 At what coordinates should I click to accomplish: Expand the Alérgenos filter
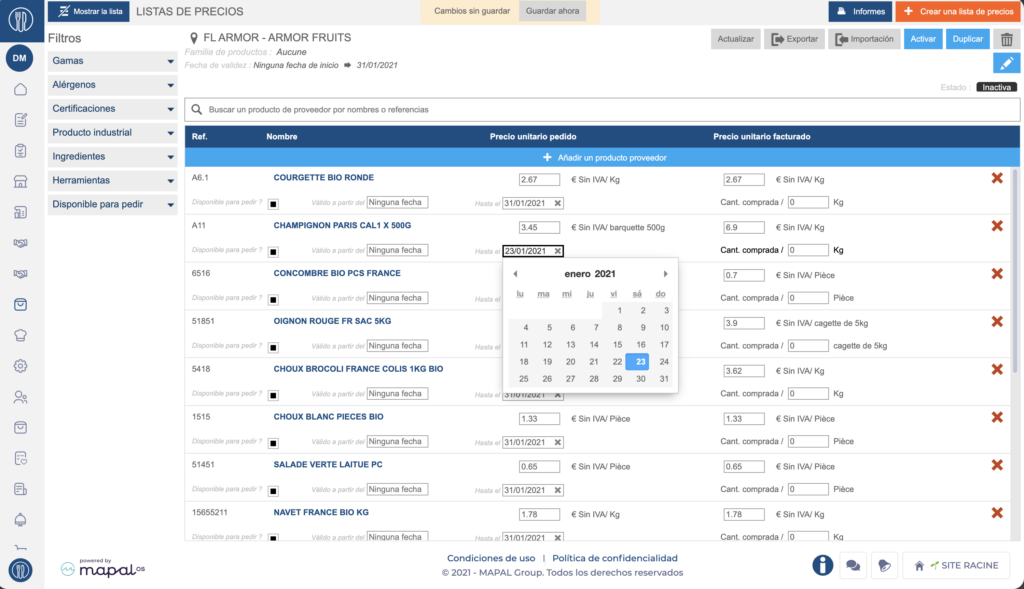tap(112, 85)
